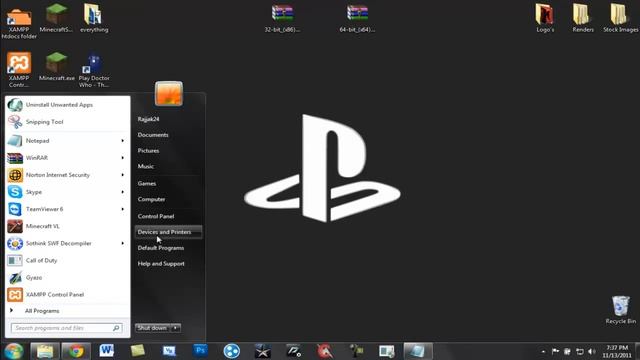Open the Logo's folder on the desktop
The height and width of the screenshot is (360, 640).
point(545,18)
